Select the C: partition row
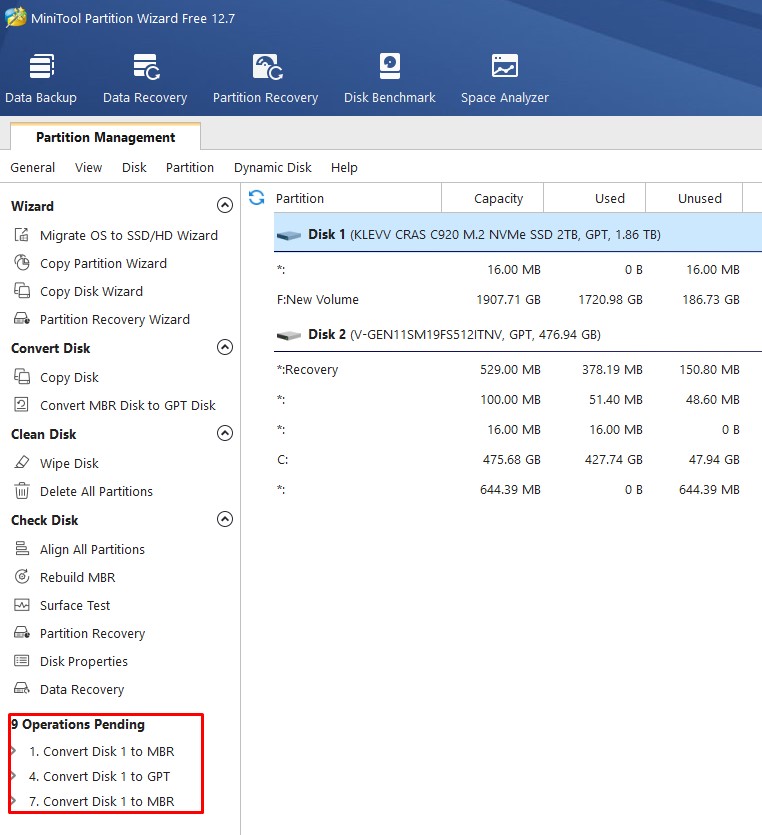762x835 pixels. (518, 460)
